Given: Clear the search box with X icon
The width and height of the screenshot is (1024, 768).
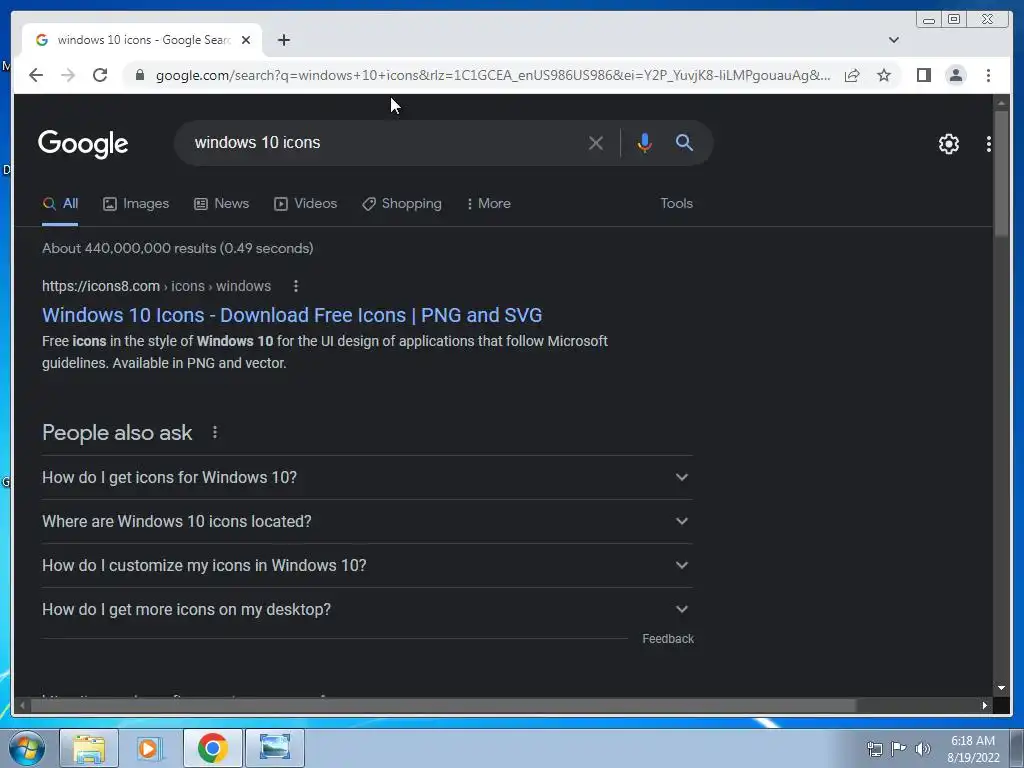Looking at the screenshot, I should point(596,142).
